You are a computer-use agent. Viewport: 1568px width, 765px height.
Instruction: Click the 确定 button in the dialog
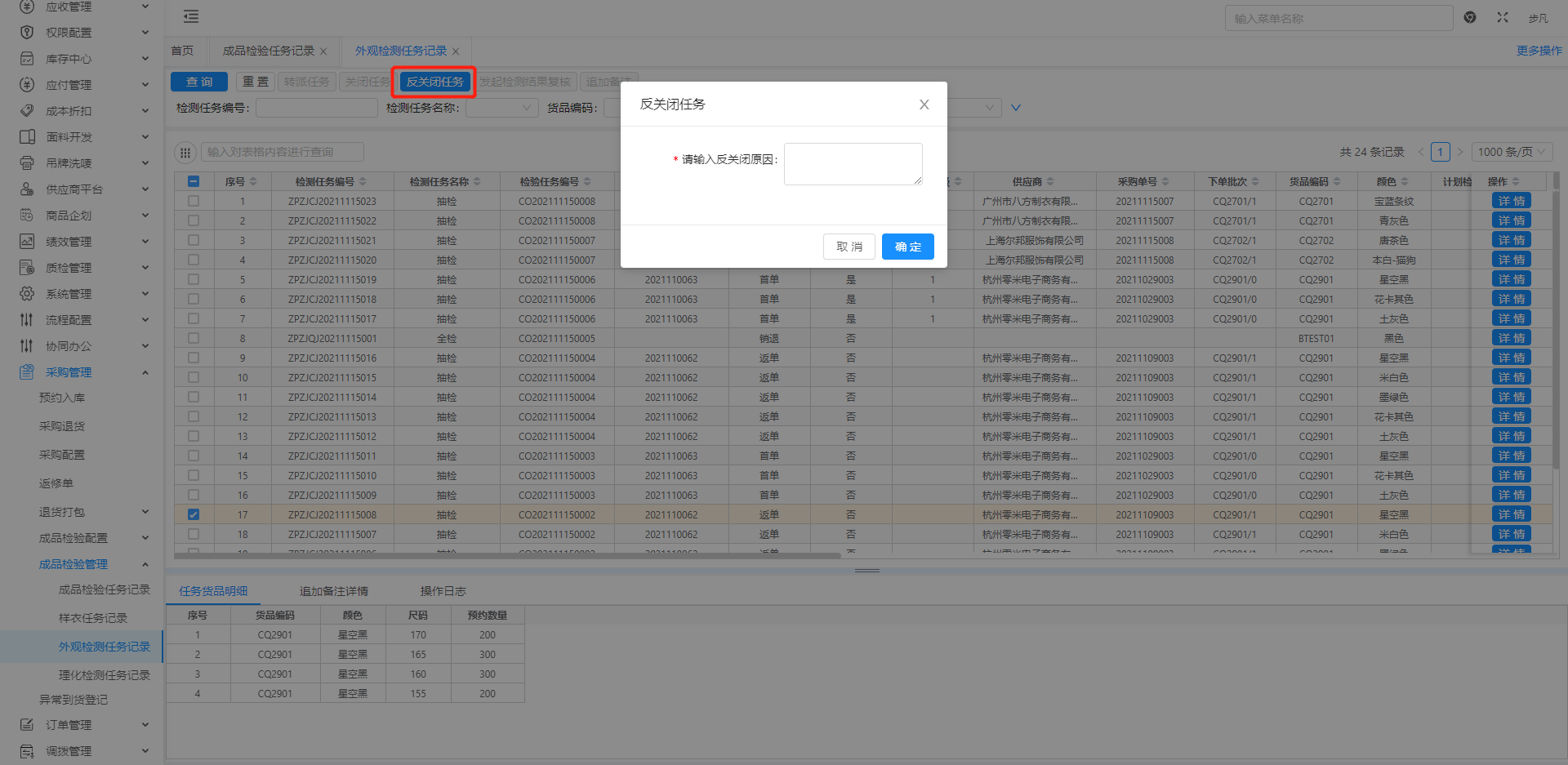click(x=907, y=247)
